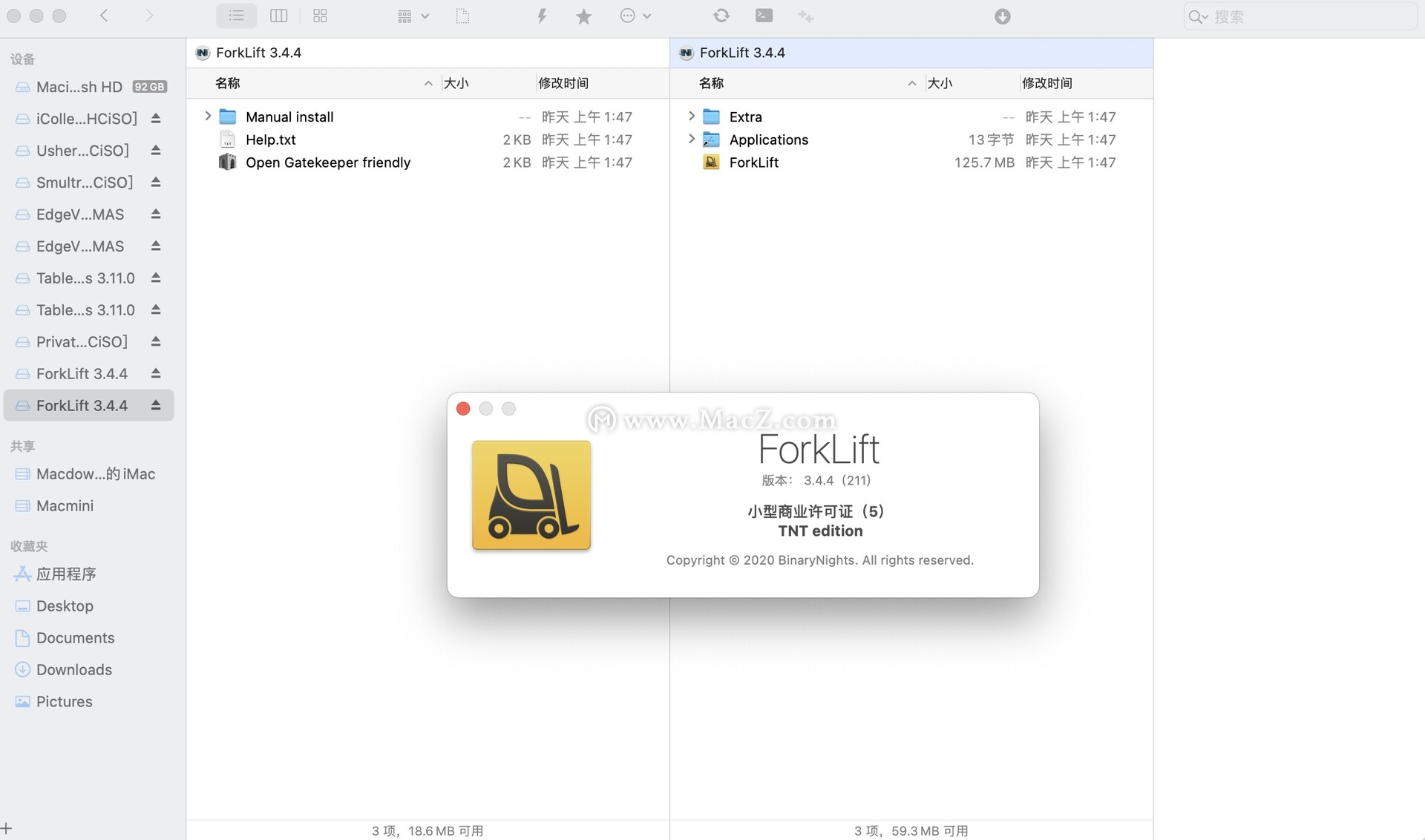Click the sparkle compare toolbar icon
Viewport: 1425px width, 840px height.
pos(805,16)
